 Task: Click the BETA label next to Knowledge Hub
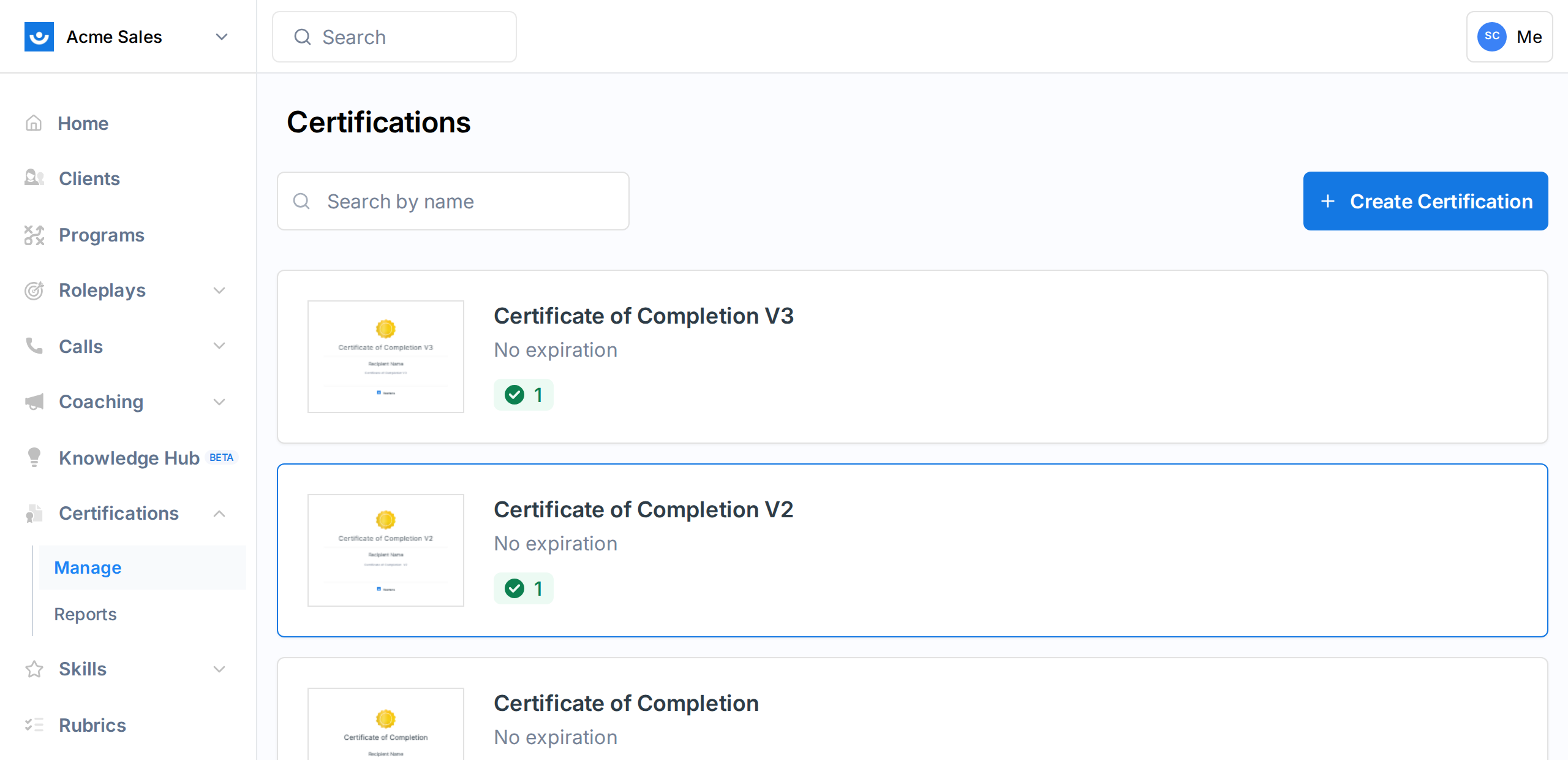(x=221, y=457)
